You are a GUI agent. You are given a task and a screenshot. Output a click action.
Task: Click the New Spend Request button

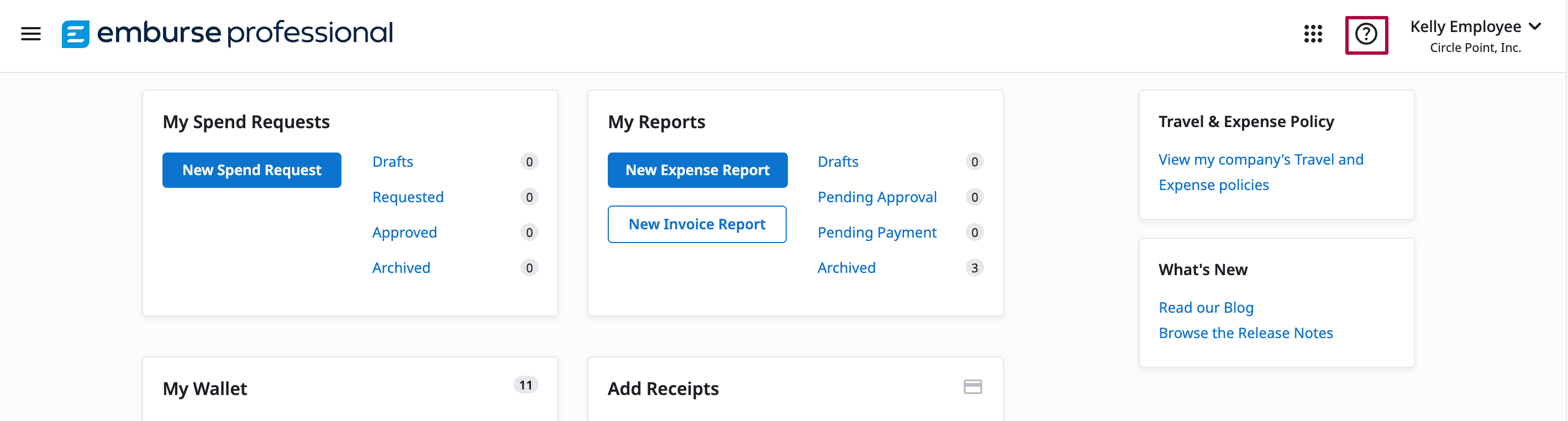pyautogui.click(x=251, y=170)
